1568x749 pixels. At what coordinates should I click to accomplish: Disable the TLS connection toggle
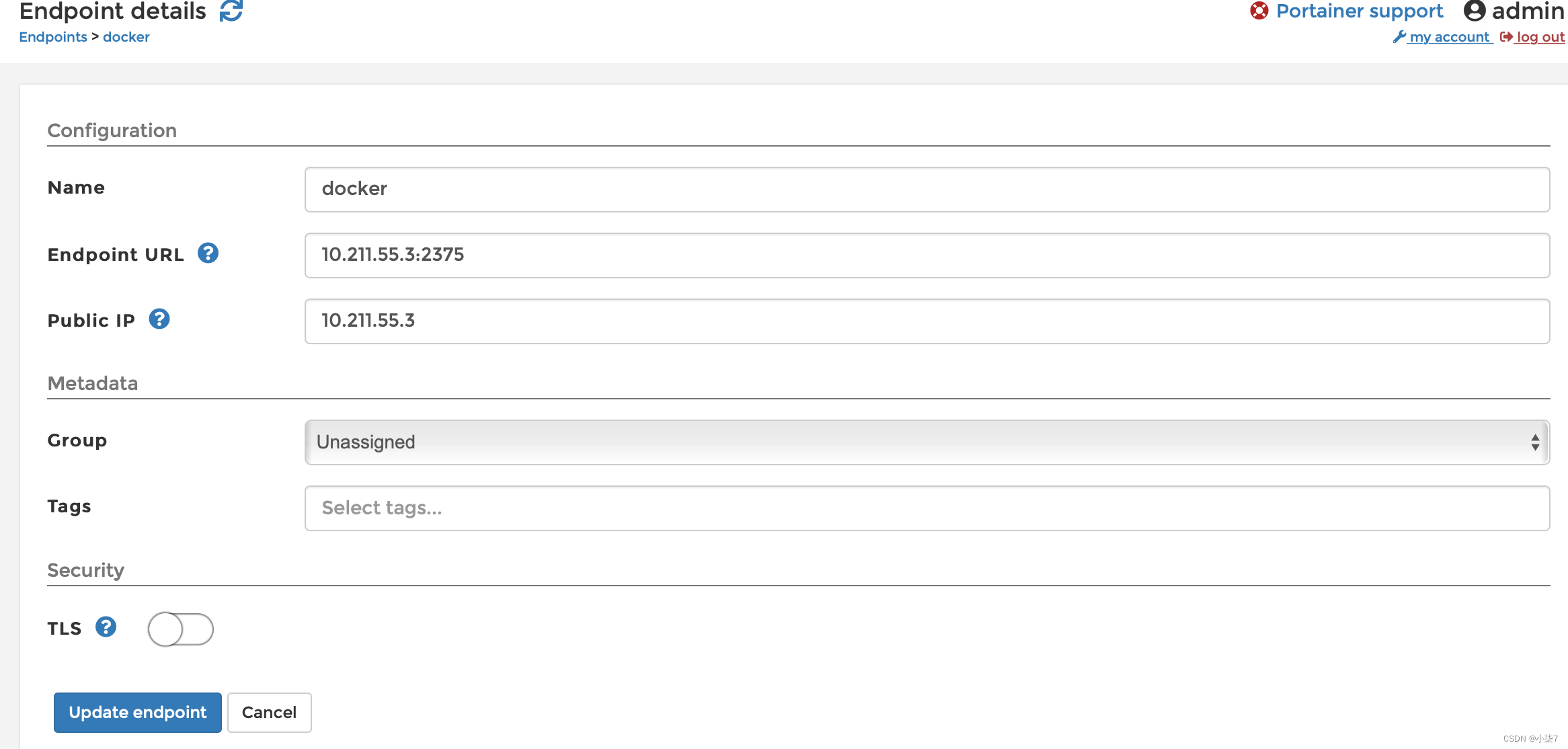[180, 628]
